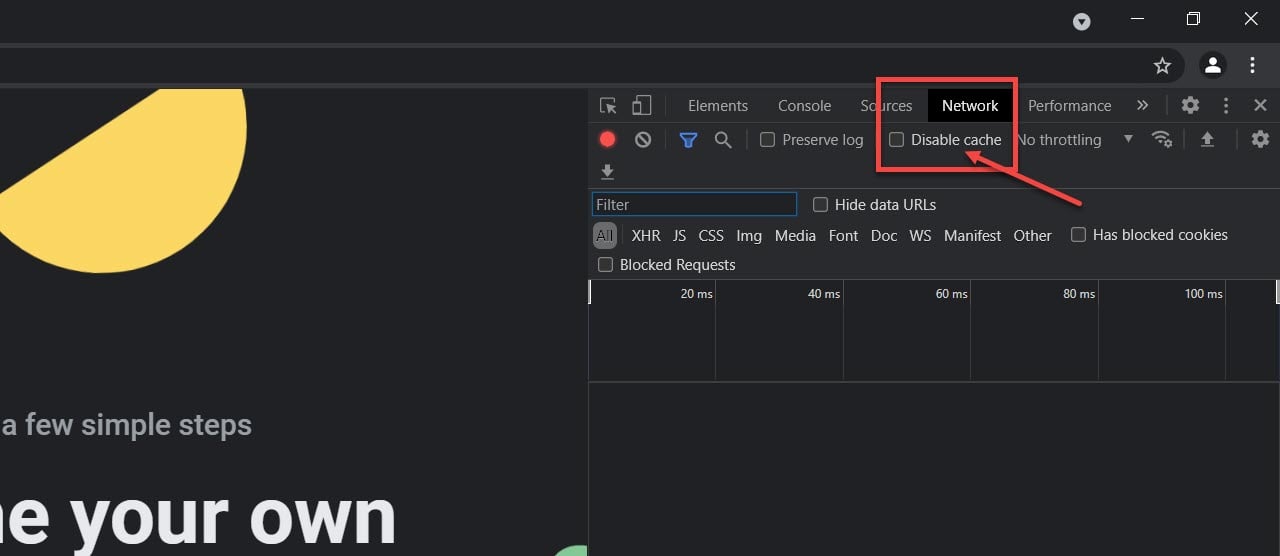Switch to the Performance tab

(x=1069, y=106)
